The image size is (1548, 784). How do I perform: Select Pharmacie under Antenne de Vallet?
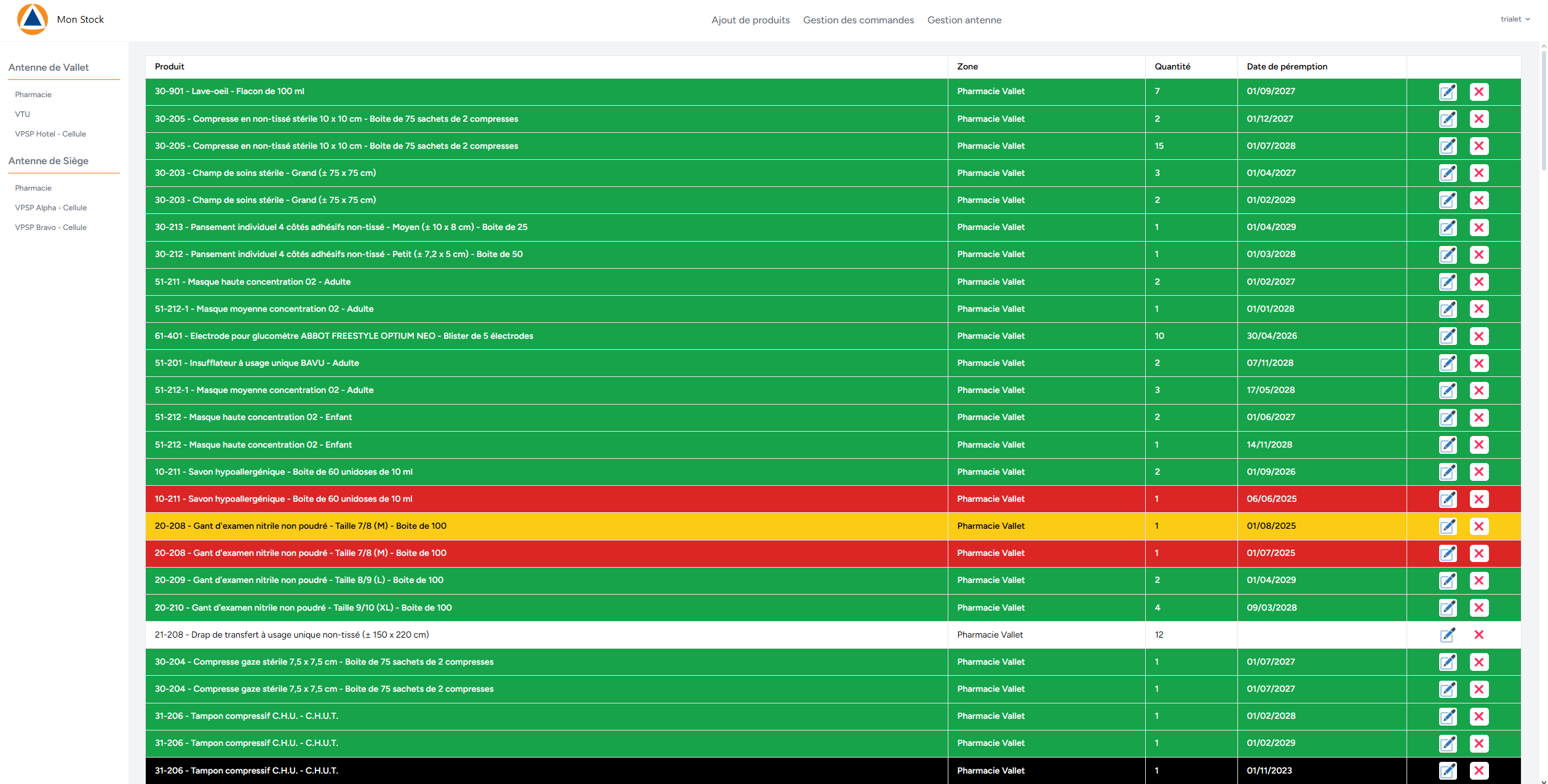point(33,95)
